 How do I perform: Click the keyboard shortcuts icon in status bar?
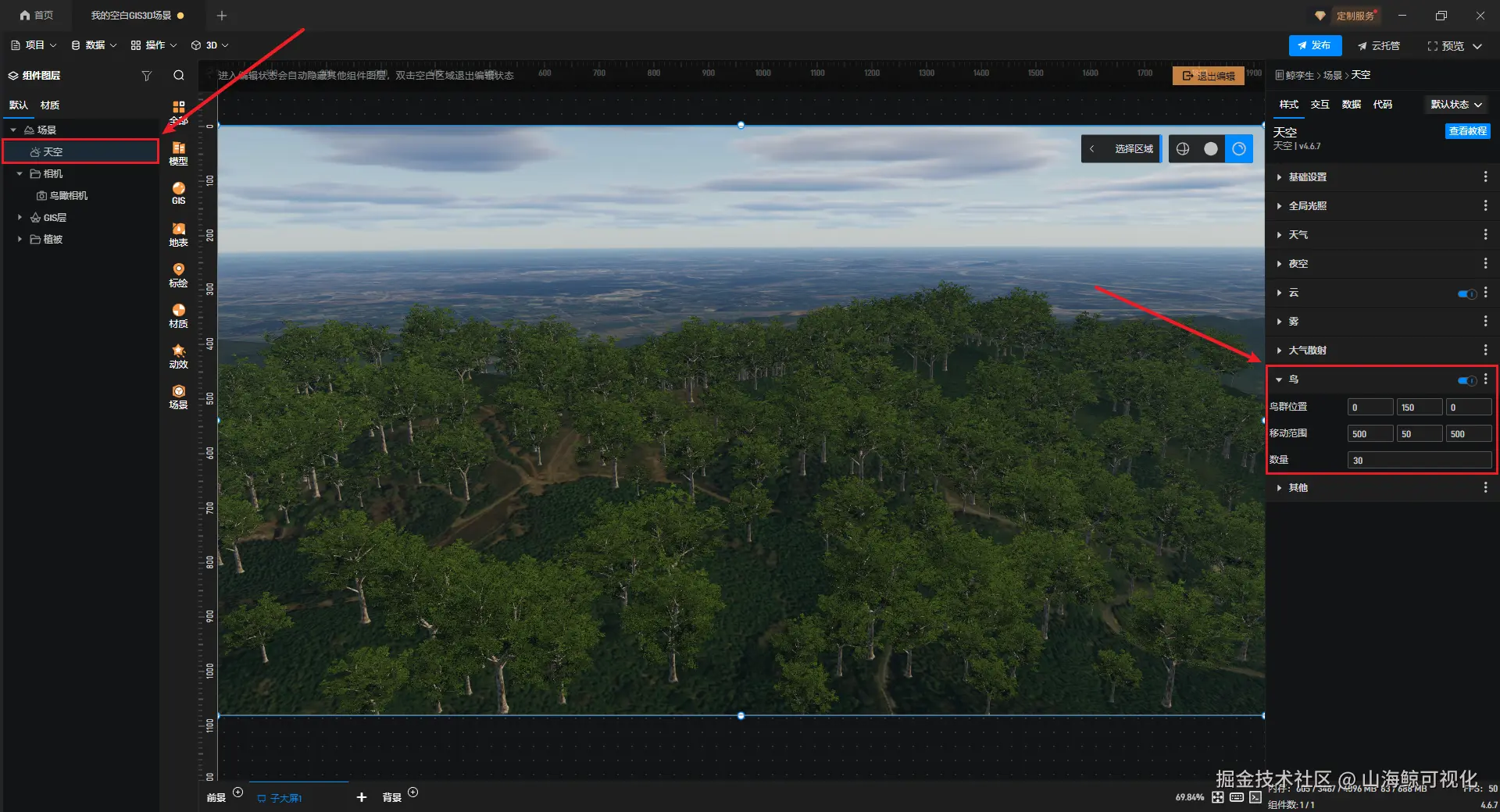click(1237, 797)
